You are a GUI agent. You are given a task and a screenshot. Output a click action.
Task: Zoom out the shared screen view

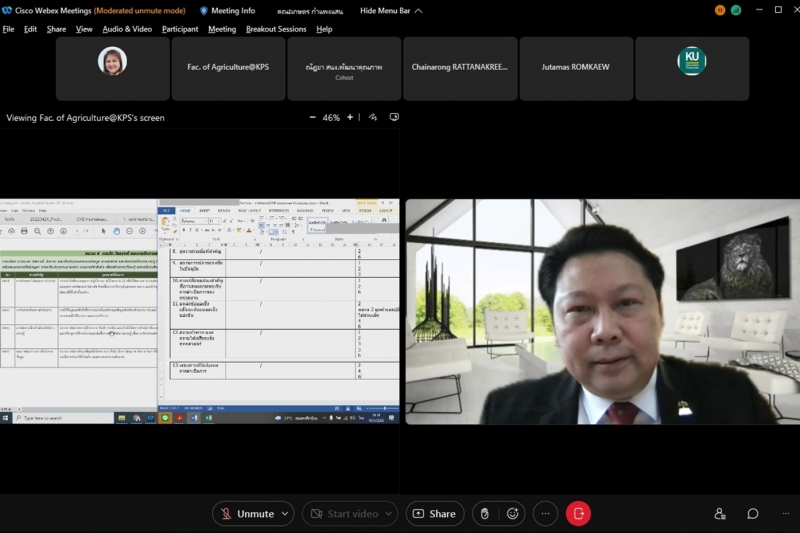pos(312,118)
